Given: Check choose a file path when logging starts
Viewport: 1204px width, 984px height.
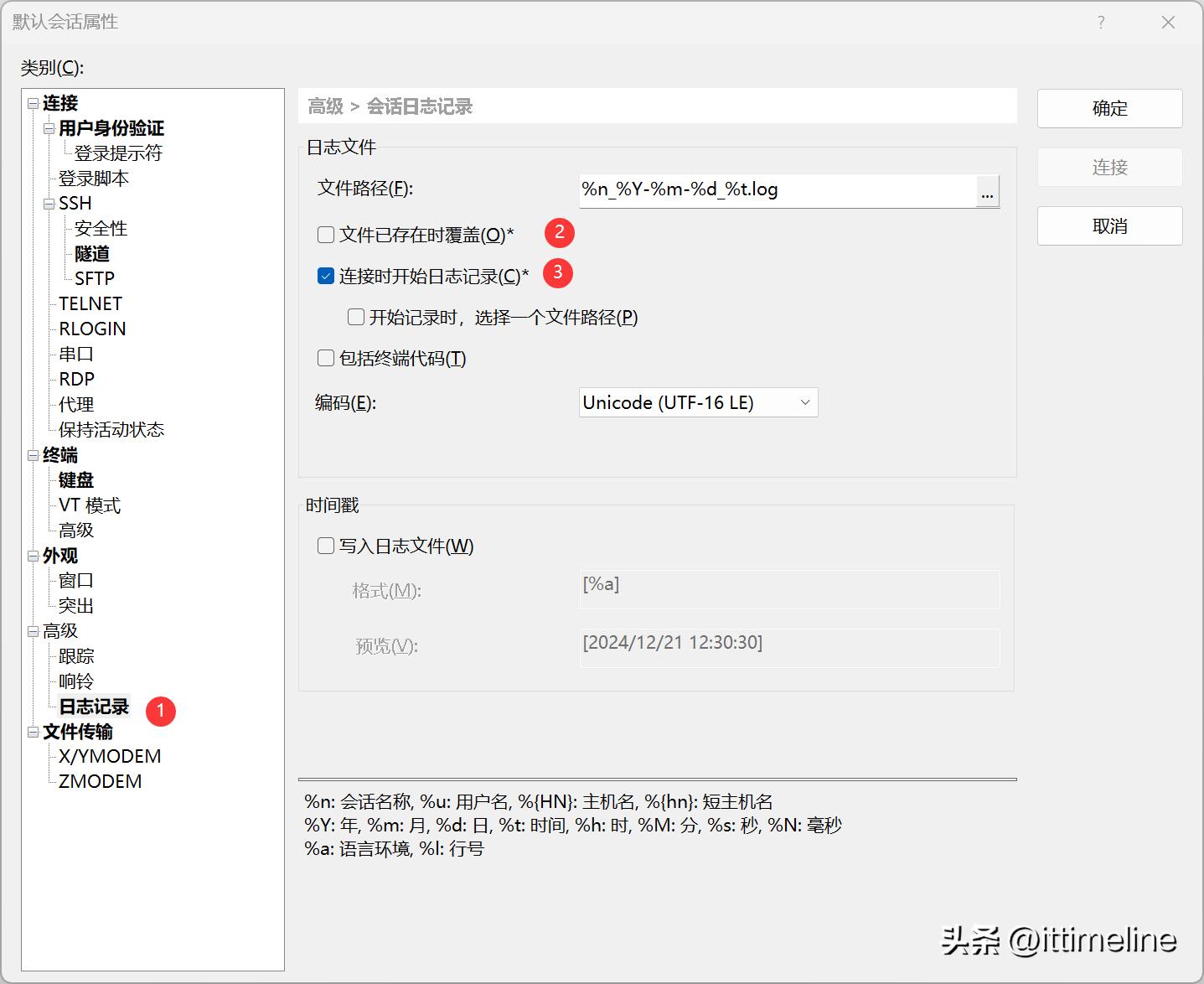Looking at the screenshot, I should pos(356,318).
